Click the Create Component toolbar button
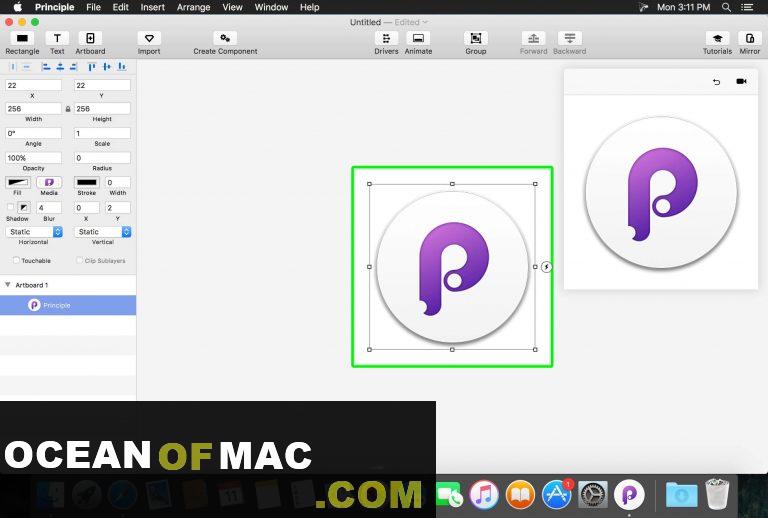The width and height of the screenshot is (768, 518). click(225, 39)
